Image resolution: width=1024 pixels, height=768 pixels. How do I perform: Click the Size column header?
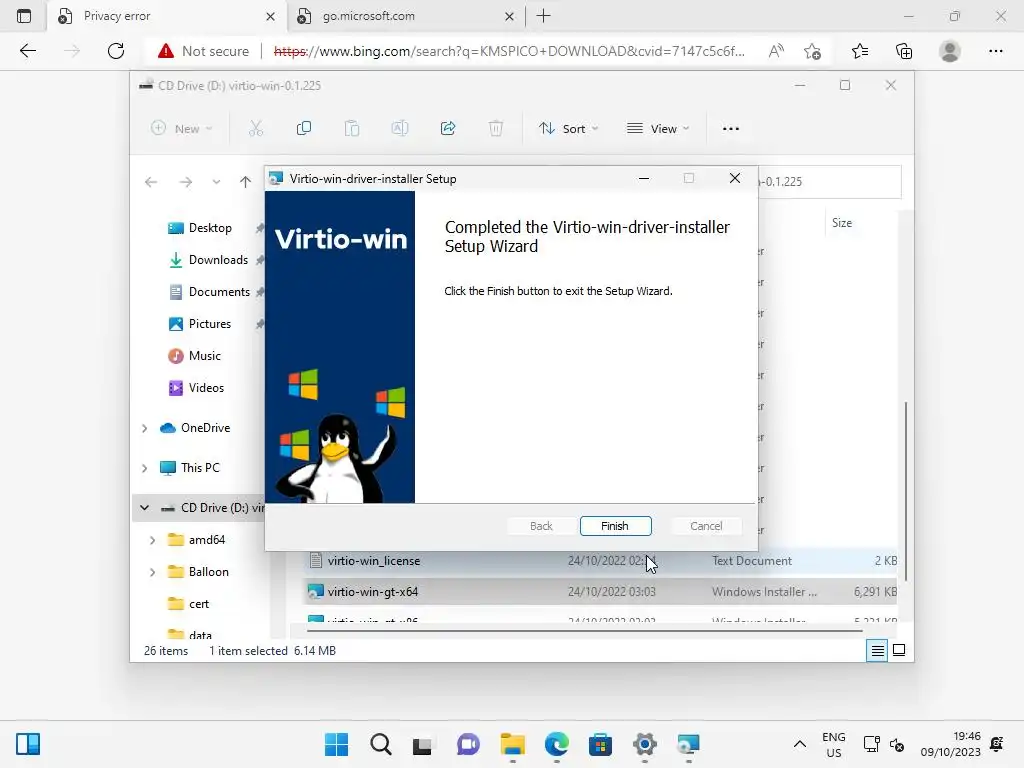tap(842, 223)
